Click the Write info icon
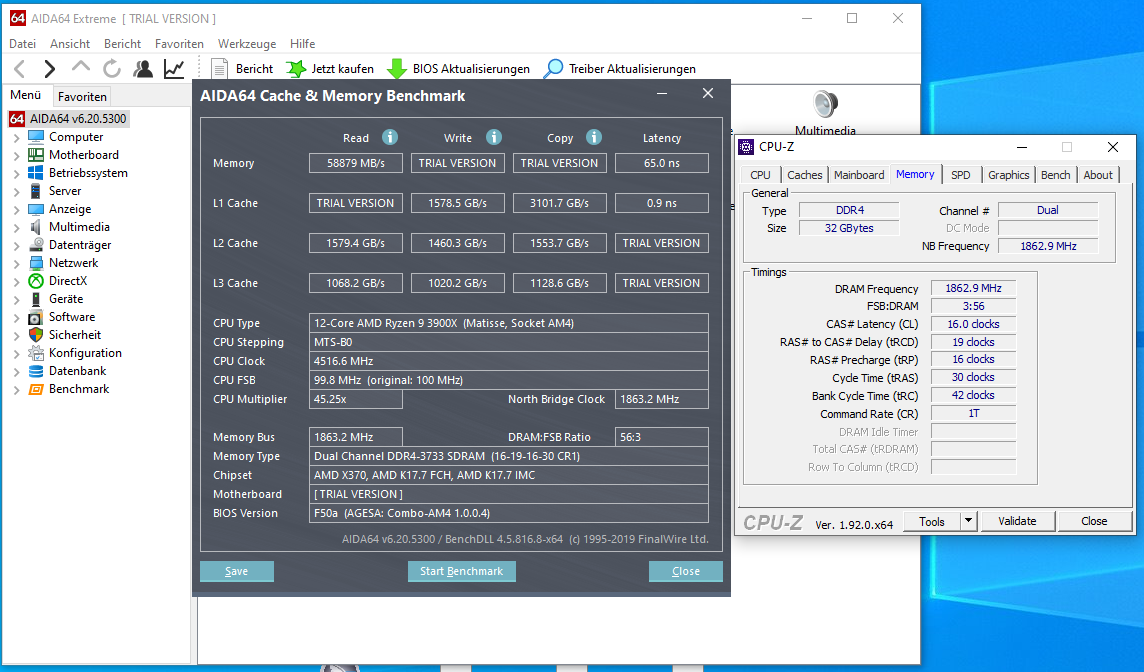This screenshot has height=672, width=1144. point(494,137)
